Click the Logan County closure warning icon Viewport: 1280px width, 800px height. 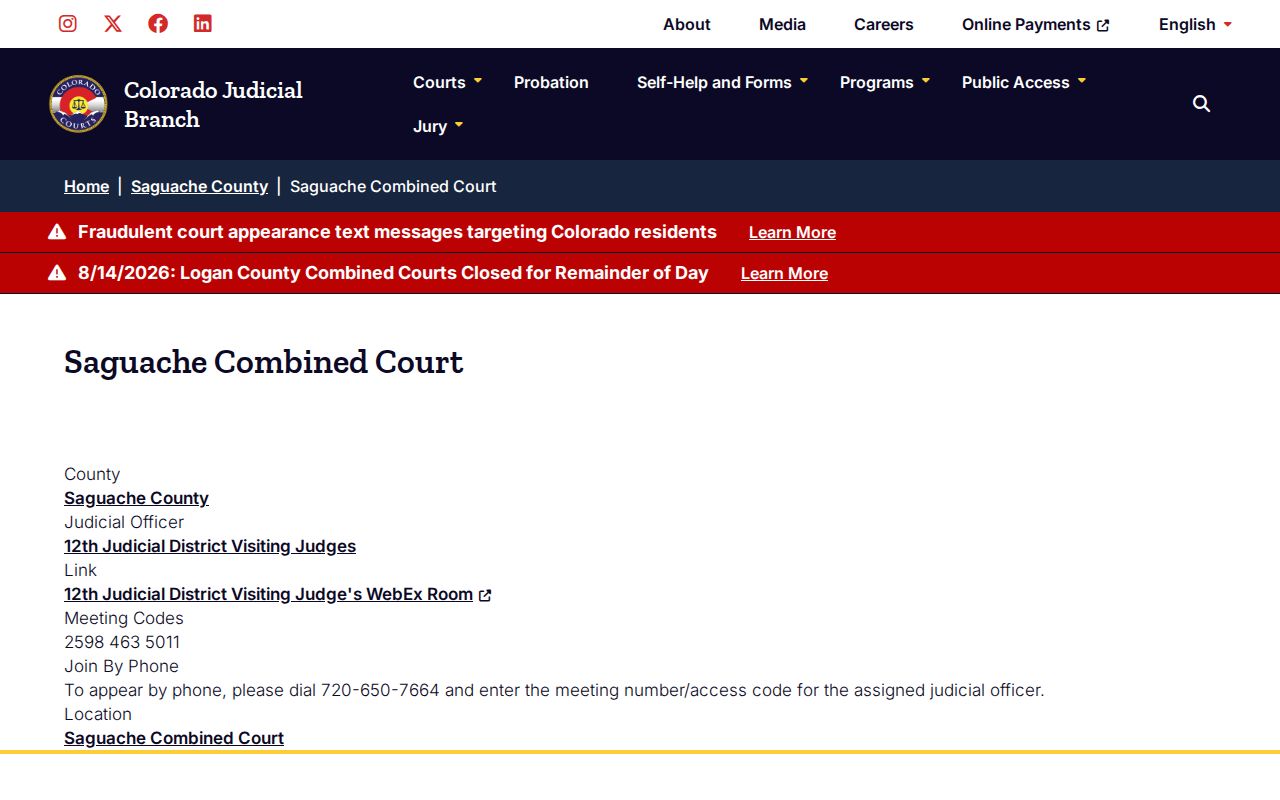point(57,273)
